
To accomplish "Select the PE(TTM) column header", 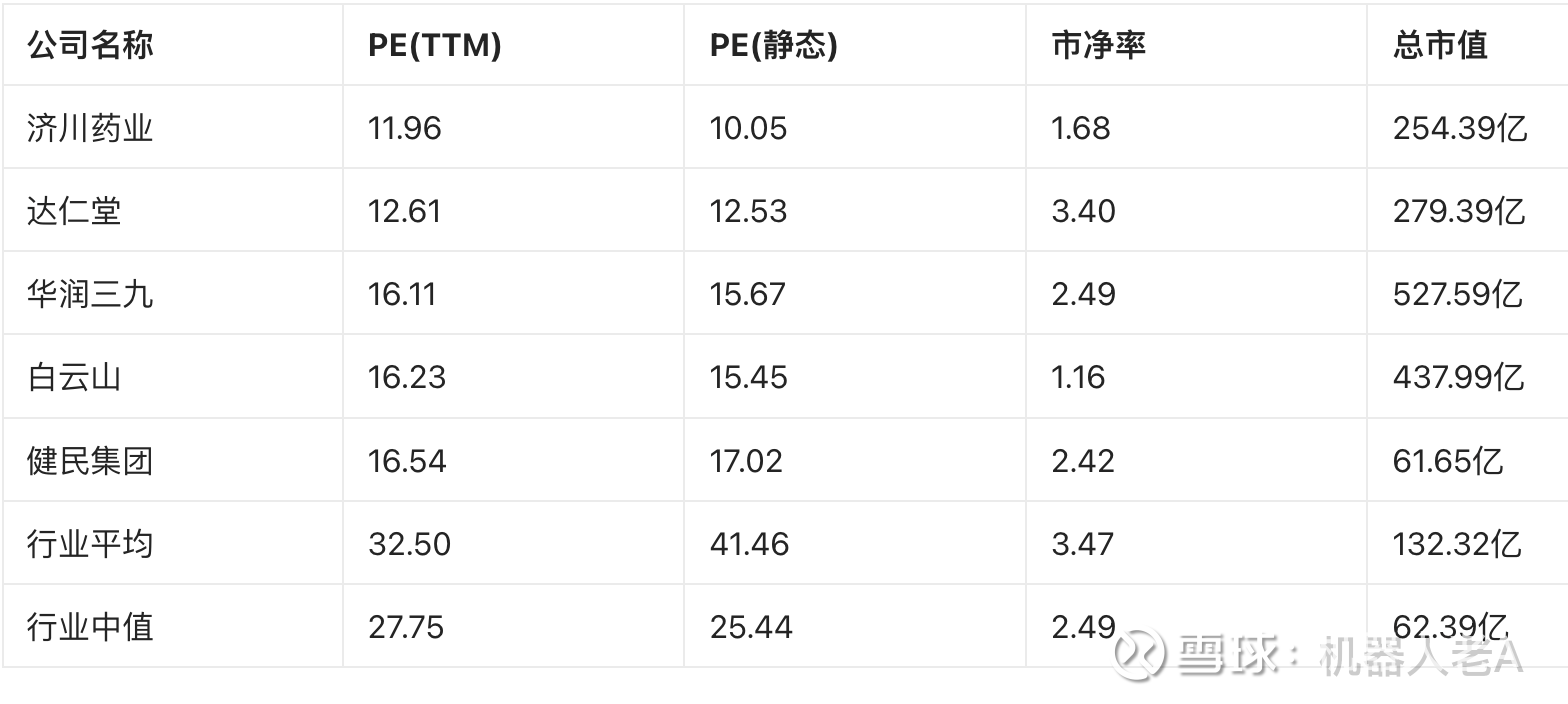I will [x=435, y=45].
